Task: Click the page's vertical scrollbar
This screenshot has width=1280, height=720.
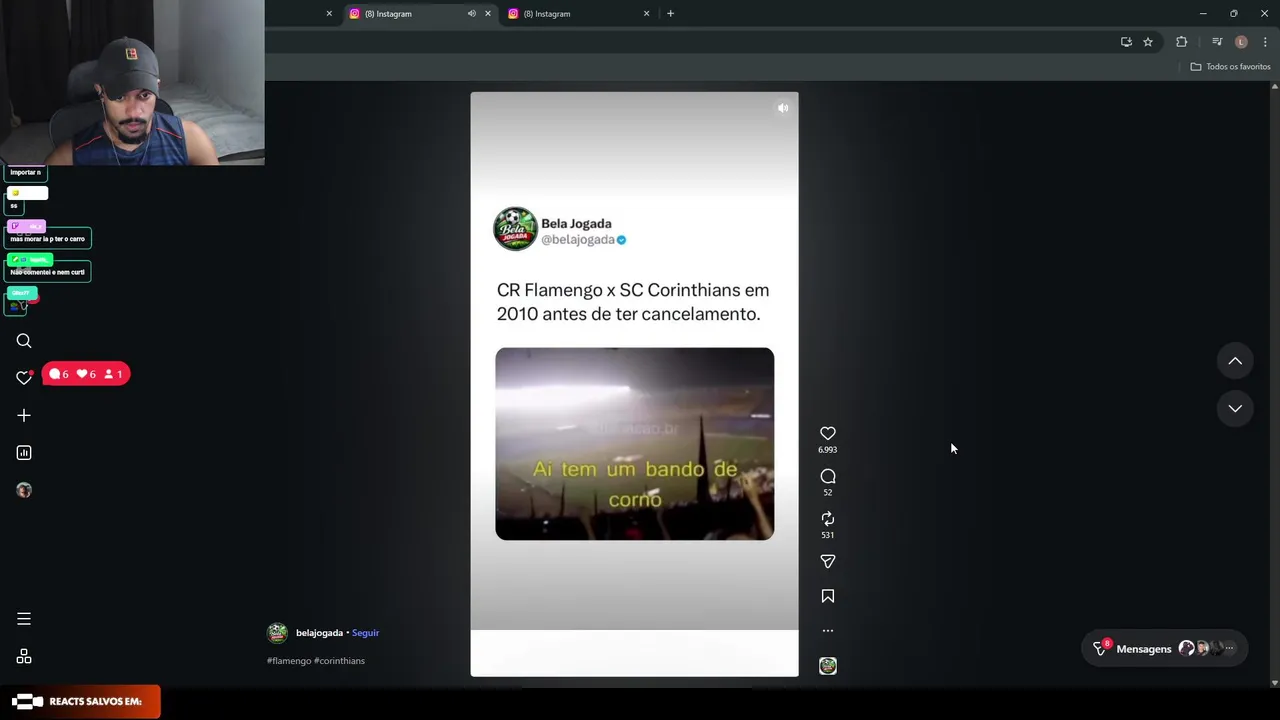Action: pyautogui.click(x=1274, y=384)
